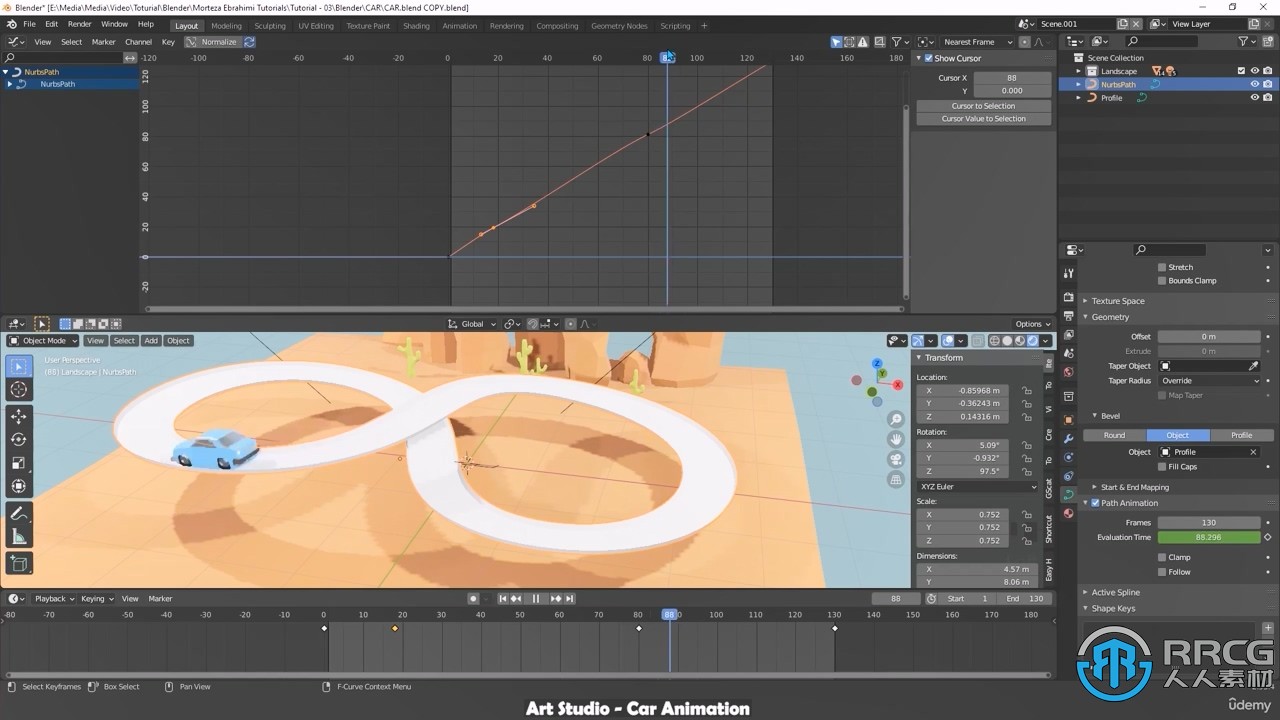Open the Object properties tab (orange square)
This screenshot has width=1280, height=720.
tap(1068, 420)
